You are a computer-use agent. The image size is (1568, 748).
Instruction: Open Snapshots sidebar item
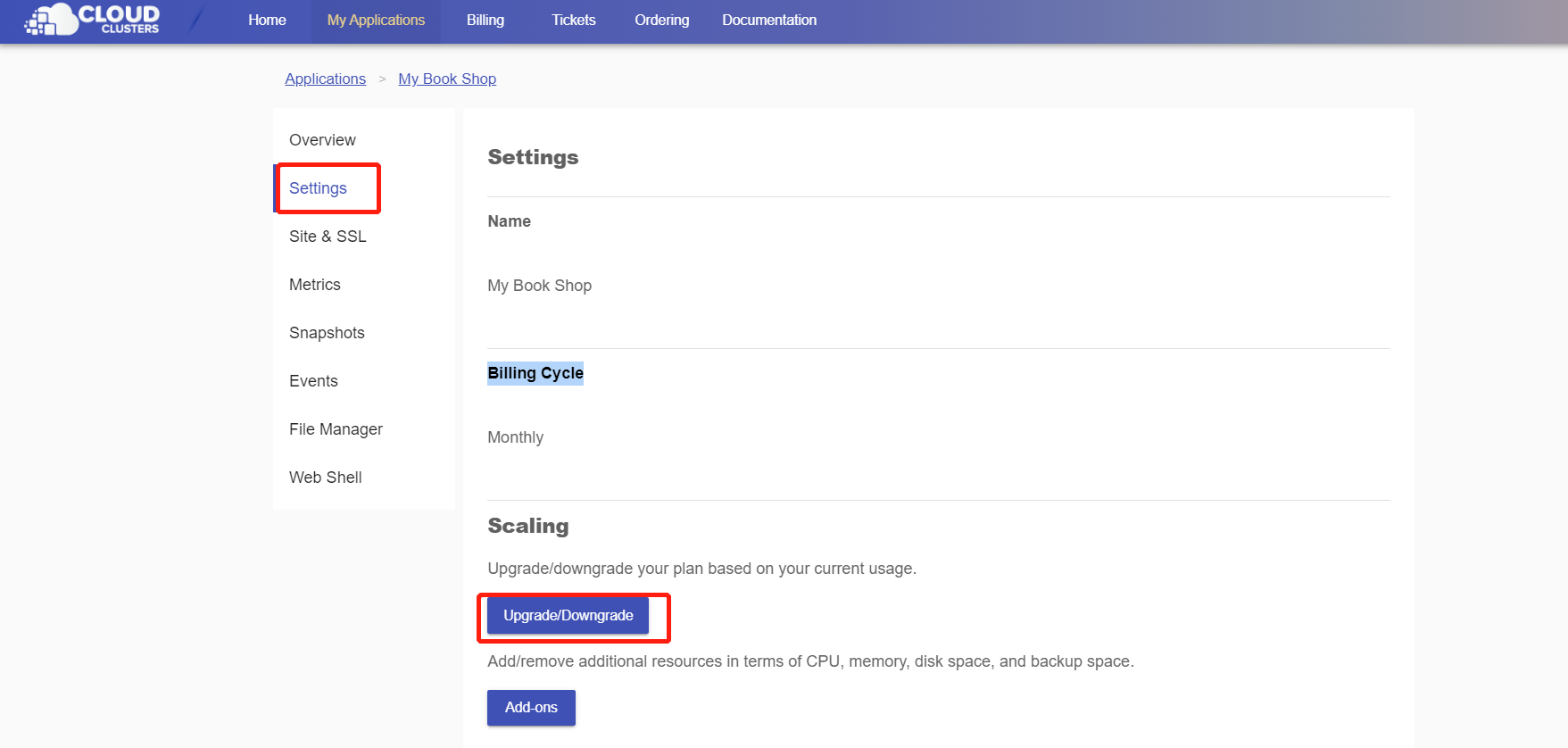click(364, 333)
